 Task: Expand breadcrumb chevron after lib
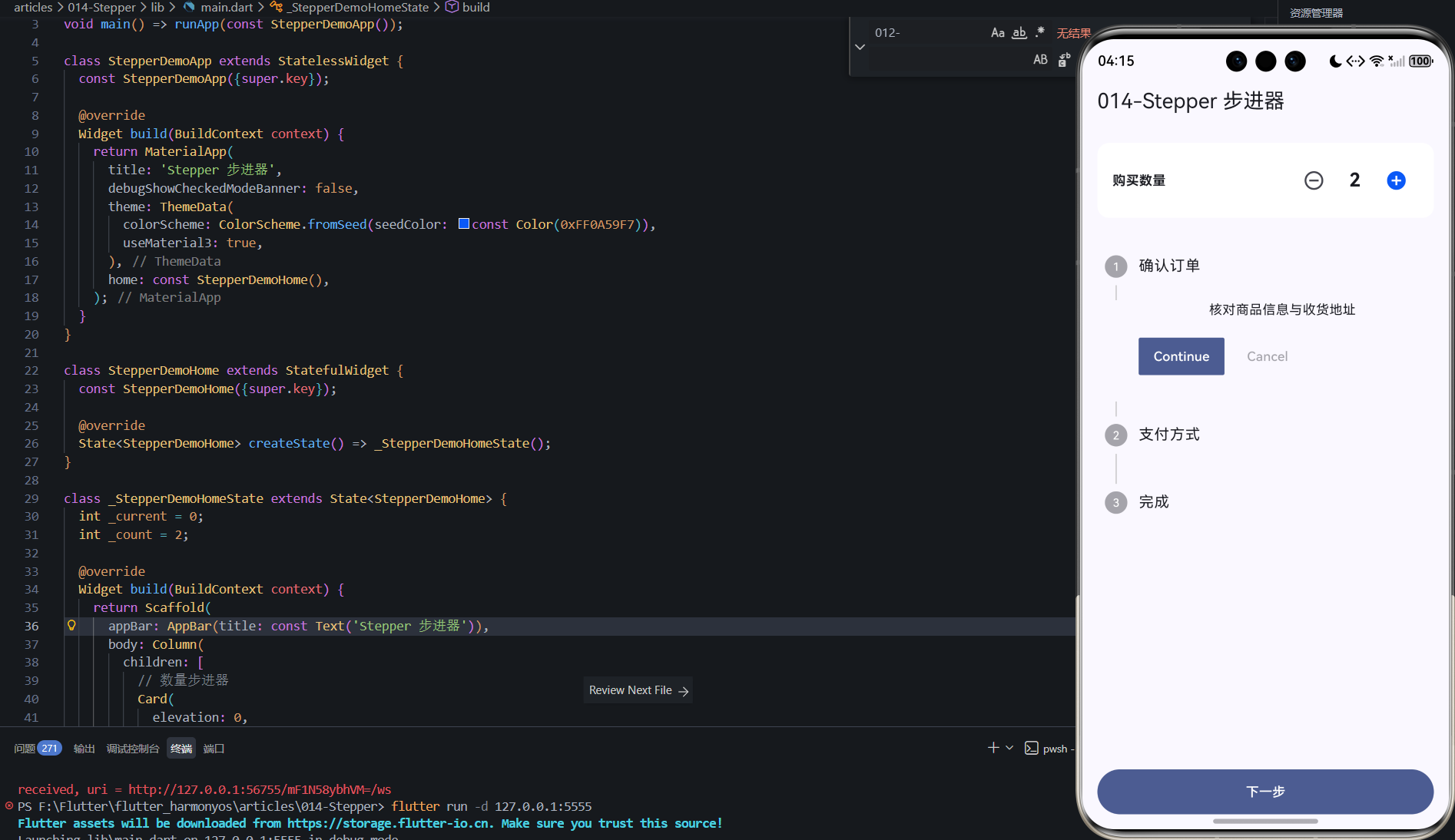pos(172,7)
